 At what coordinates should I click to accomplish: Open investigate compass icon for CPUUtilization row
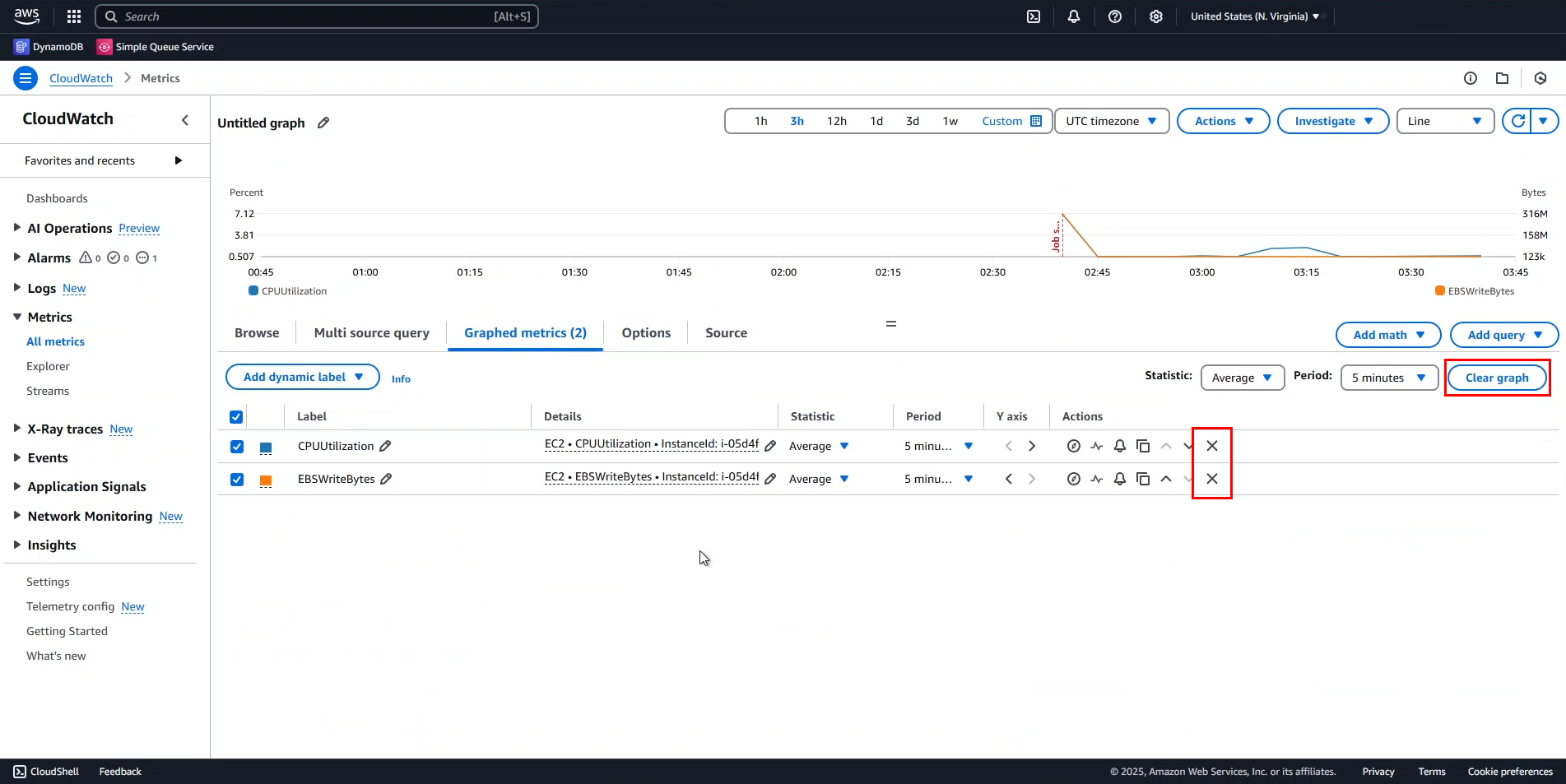coord(1074,446)
